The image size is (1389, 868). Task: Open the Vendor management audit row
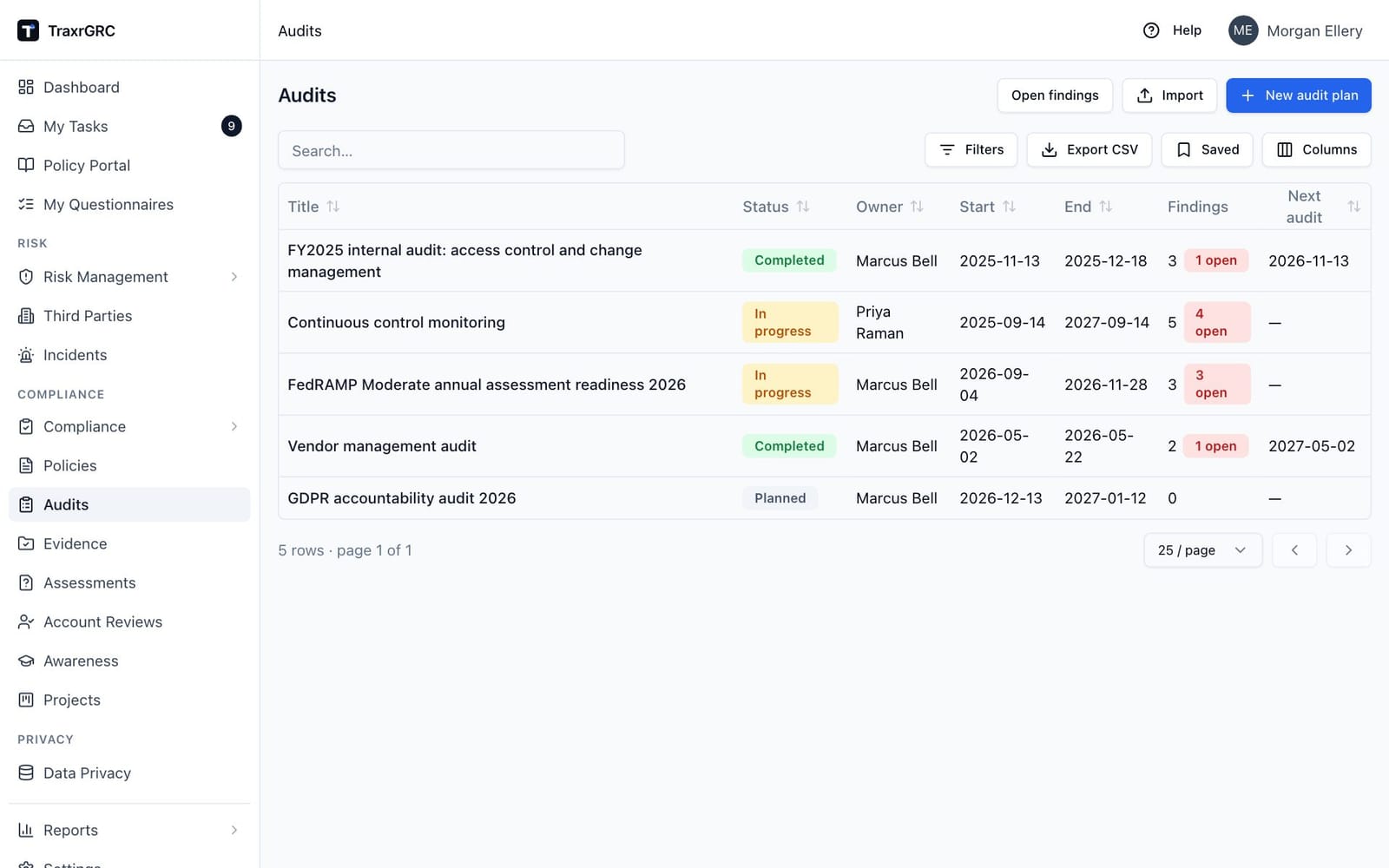pyautogui.click(x=824, y=446)
